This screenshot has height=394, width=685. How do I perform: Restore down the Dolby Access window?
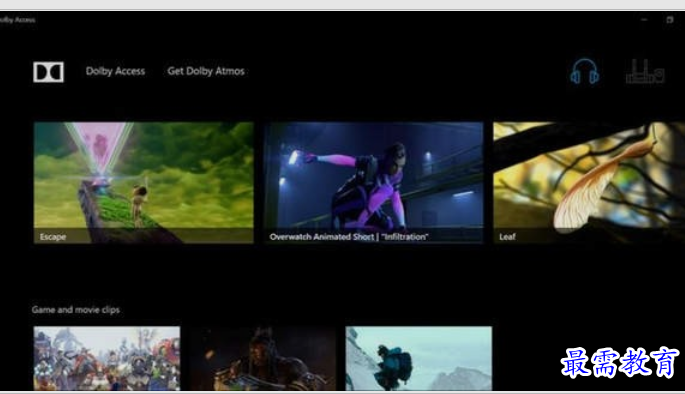click(x=670, y=20)
